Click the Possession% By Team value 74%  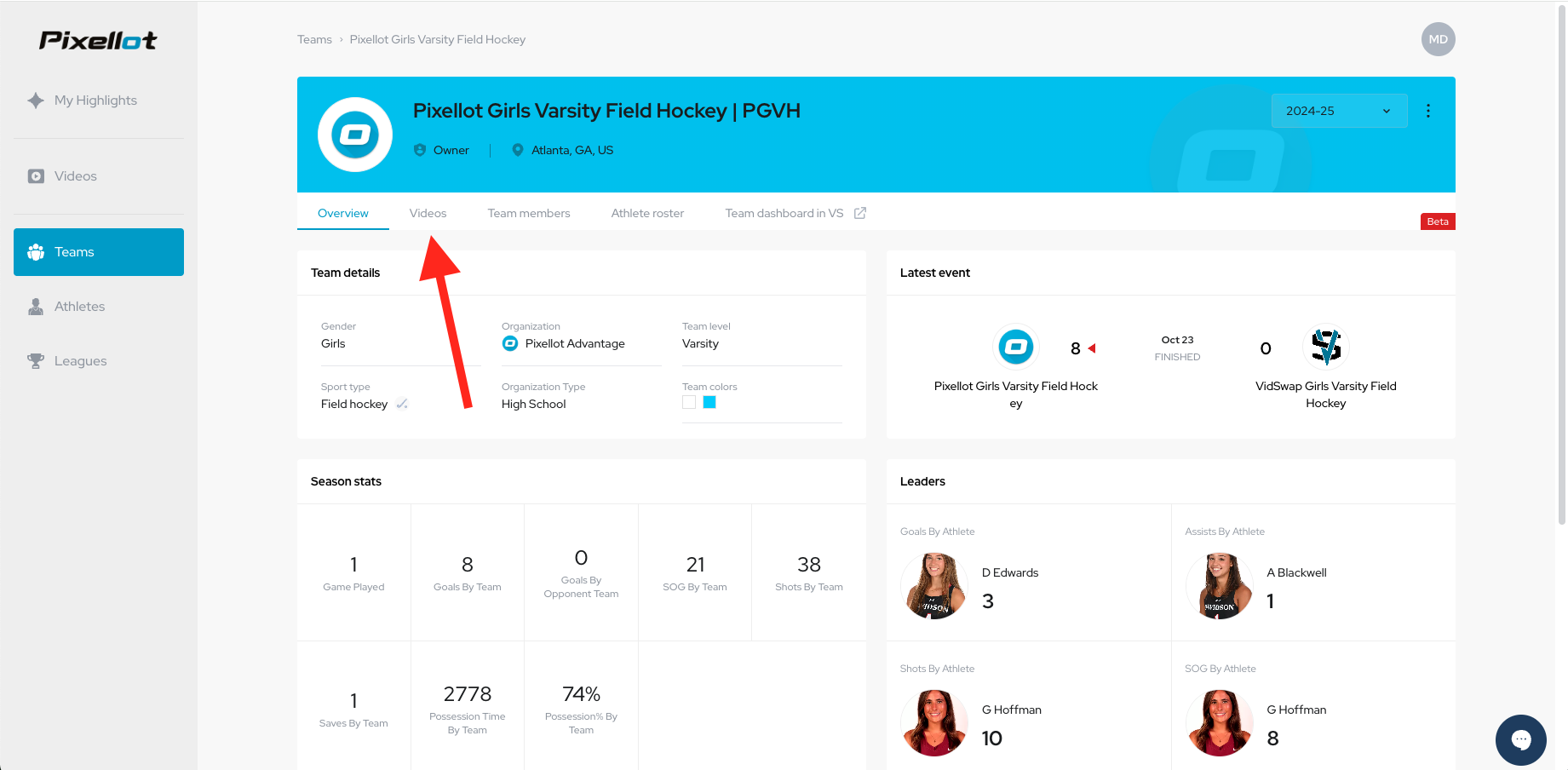pyautogui.click(x=581, y=693)
